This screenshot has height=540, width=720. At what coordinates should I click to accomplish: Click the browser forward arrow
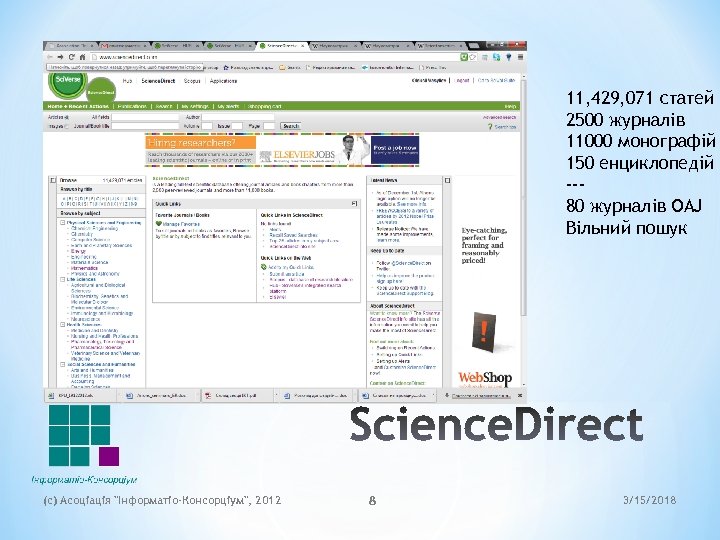tap(60, 57)
